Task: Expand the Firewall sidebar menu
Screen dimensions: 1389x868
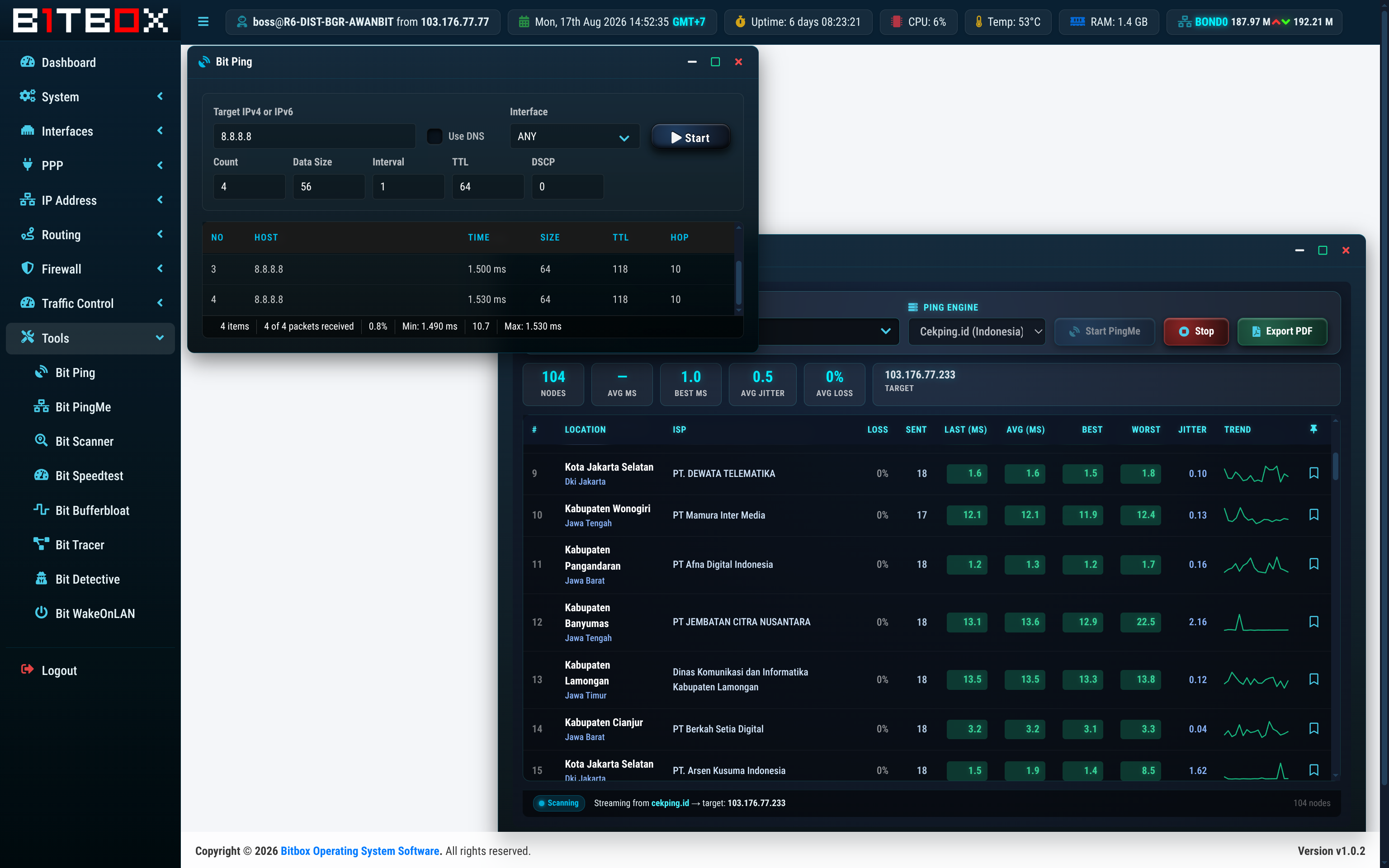Action: tap(90, 269)
